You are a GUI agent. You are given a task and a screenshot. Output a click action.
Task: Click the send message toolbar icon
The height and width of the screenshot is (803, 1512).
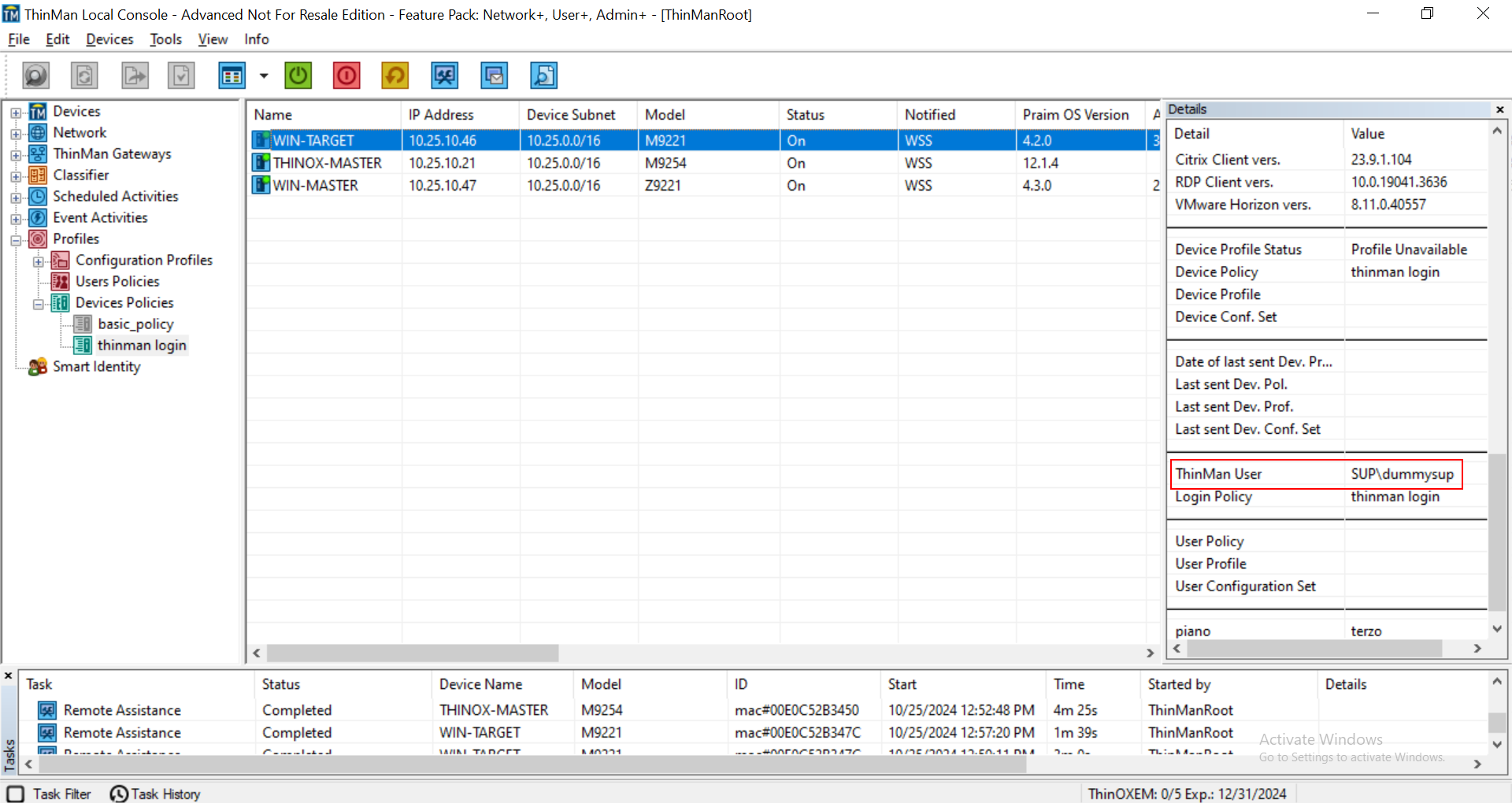tap(495, 76)
